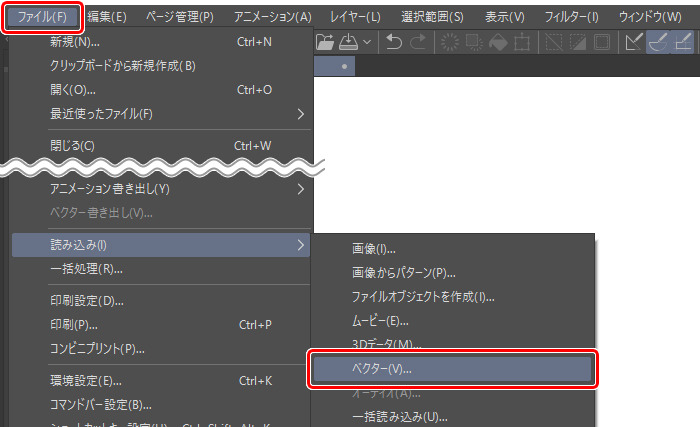The width and height of the screenshot is (700, 427).
Task: Click the Deselect icon
Action: (x=554, y=42)
